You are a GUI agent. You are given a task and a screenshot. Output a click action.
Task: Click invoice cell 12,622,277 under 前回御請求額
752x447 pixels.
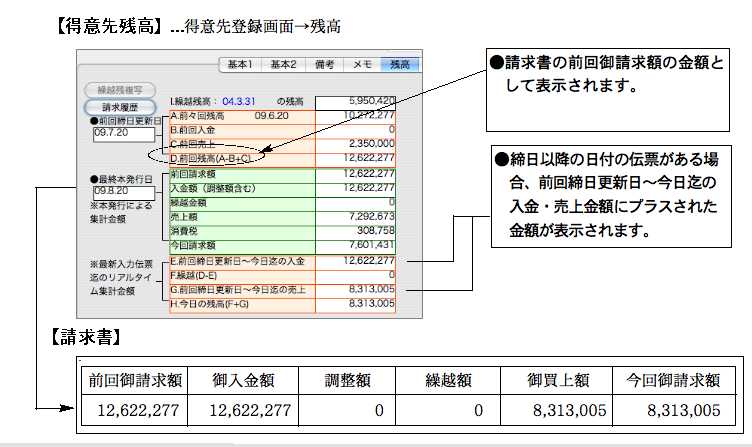point(134,411)
